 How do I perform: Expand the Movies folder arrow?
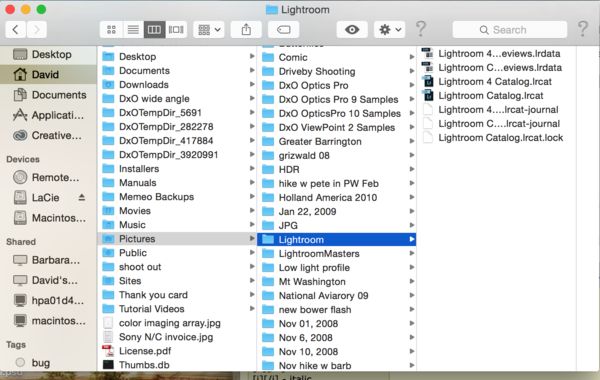(x=252, y=210)
